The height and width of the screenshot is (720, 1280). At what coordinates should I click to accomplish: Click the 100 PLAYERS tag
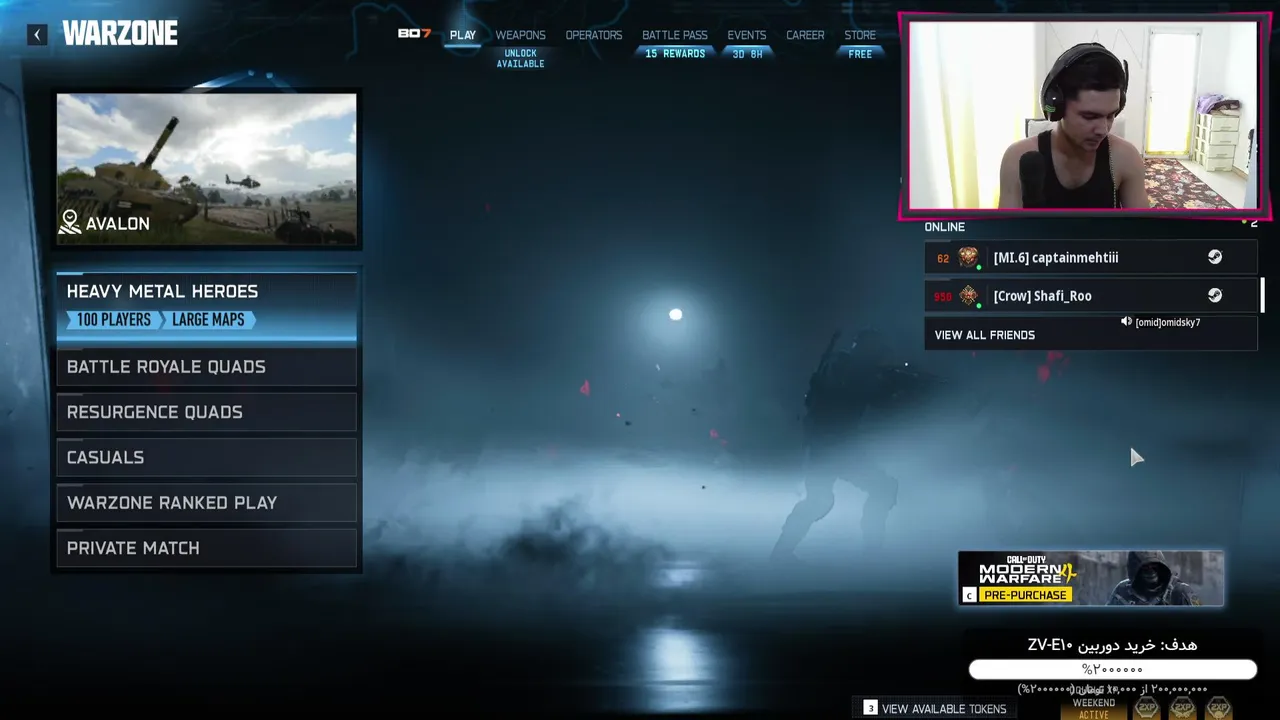[x=113, y=320]
